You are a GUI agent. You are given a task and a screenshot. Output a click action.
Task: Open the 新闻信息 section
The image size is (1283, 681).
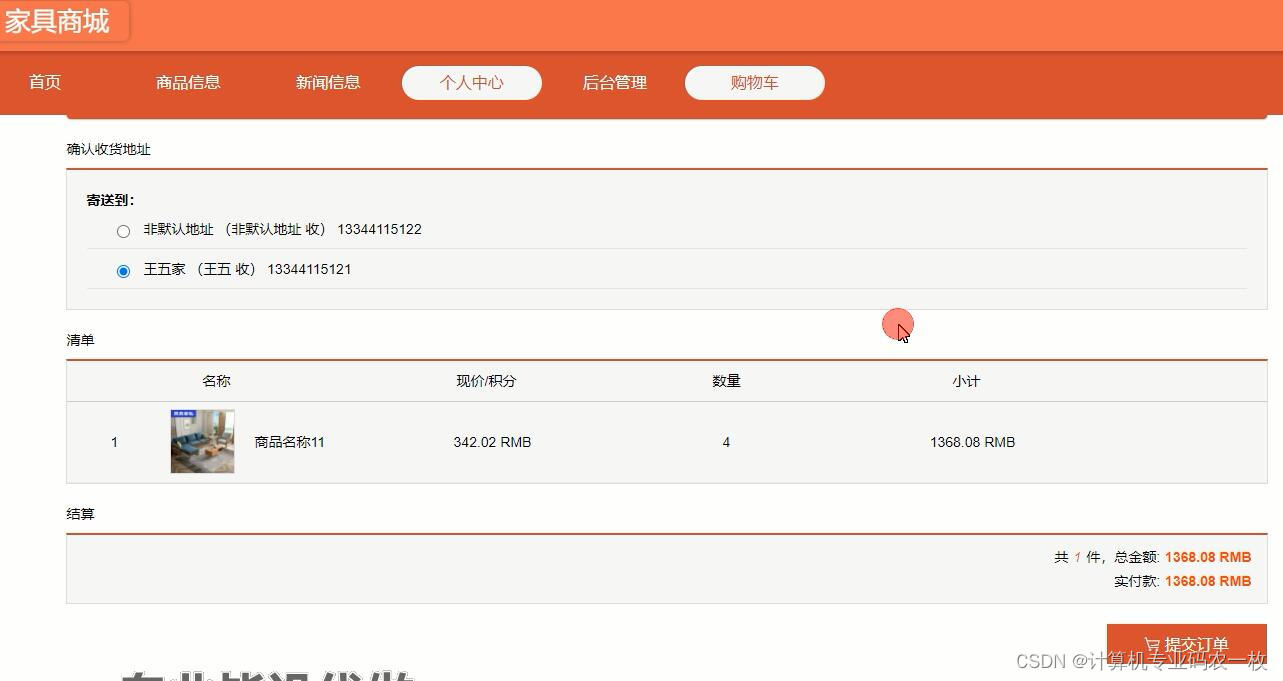coord(329,83)
